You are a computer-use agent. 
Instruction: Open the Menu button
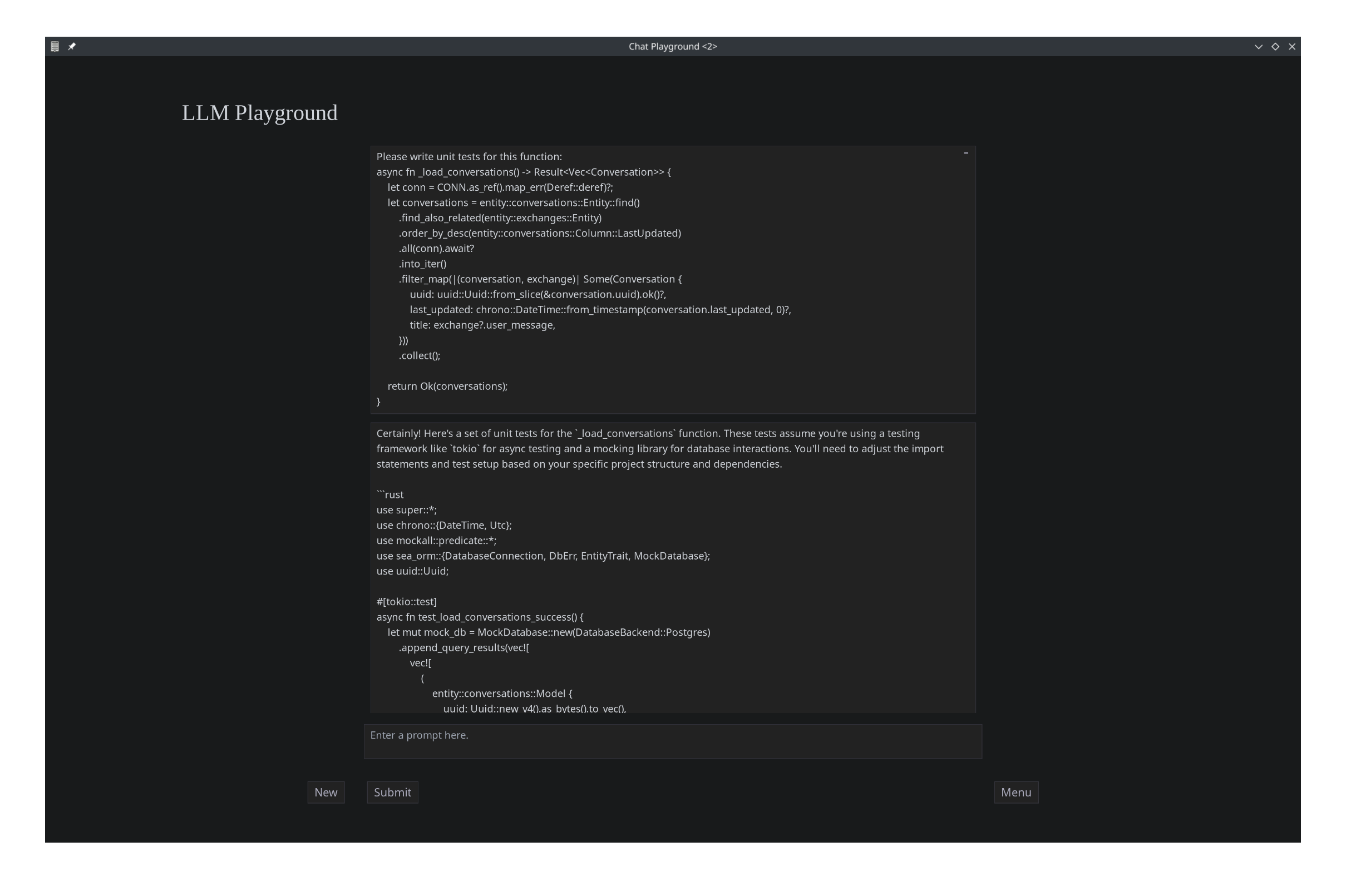pos(1015,792)
